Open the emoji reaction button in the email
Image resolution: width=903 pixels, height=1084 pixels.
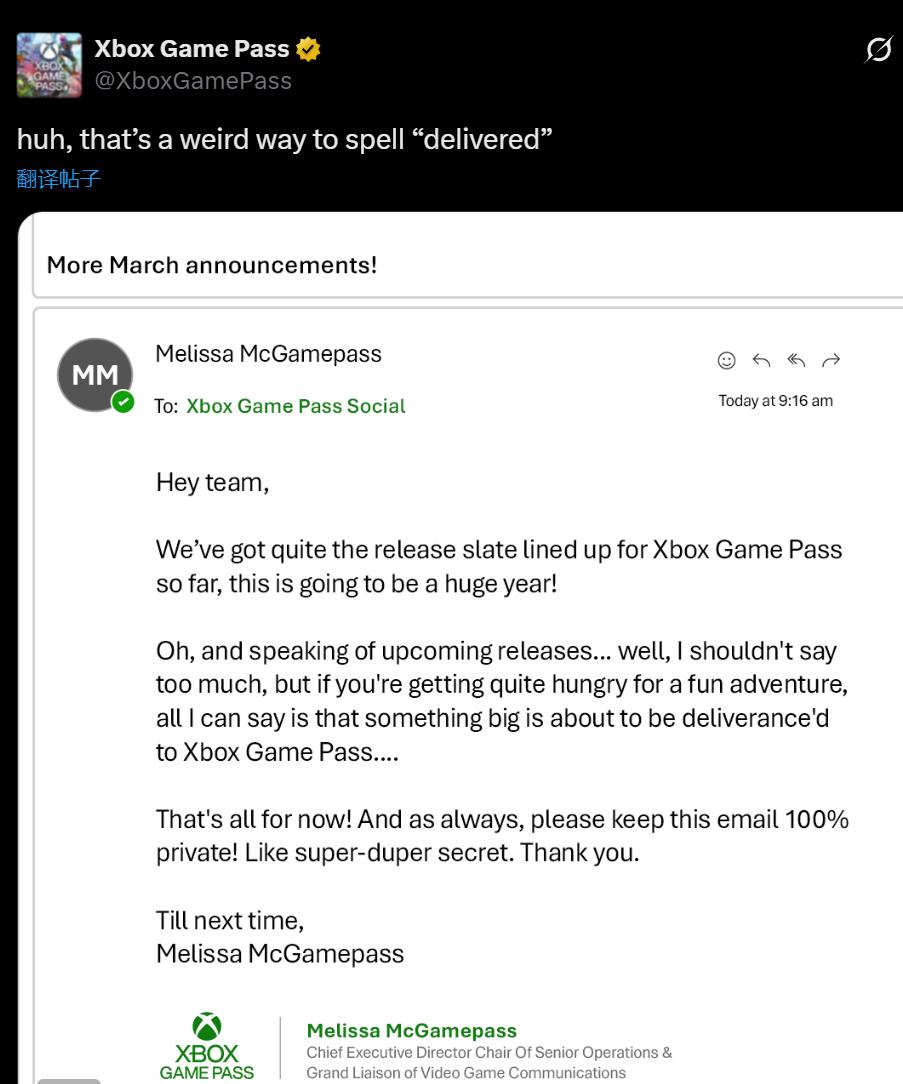(727, 360)
